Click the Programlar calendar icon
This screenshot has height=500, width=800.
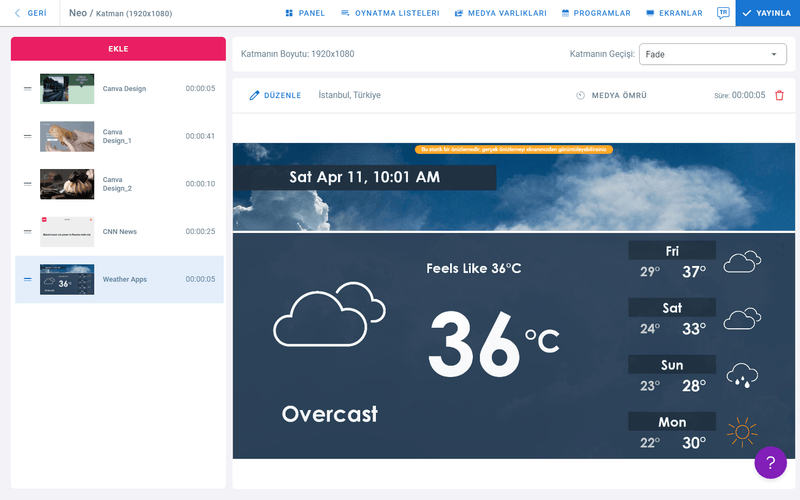click(x=565, y=13)
